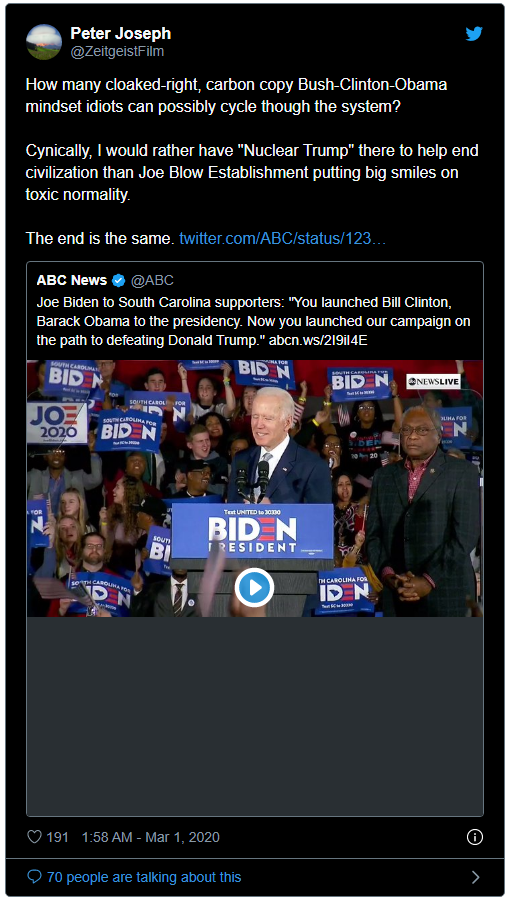Follow the twitter.com/ABC/status link
This screenshot has width=511, height=901.
point(282,238)
